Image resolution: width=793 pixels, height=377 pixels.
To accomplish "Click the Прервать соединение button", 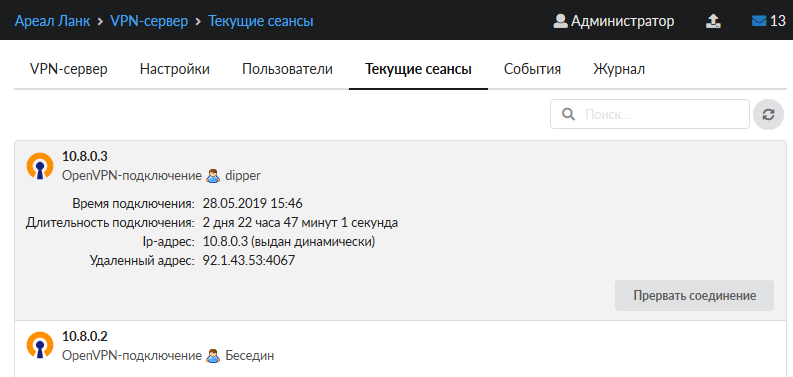I will (x=694, y=296).
